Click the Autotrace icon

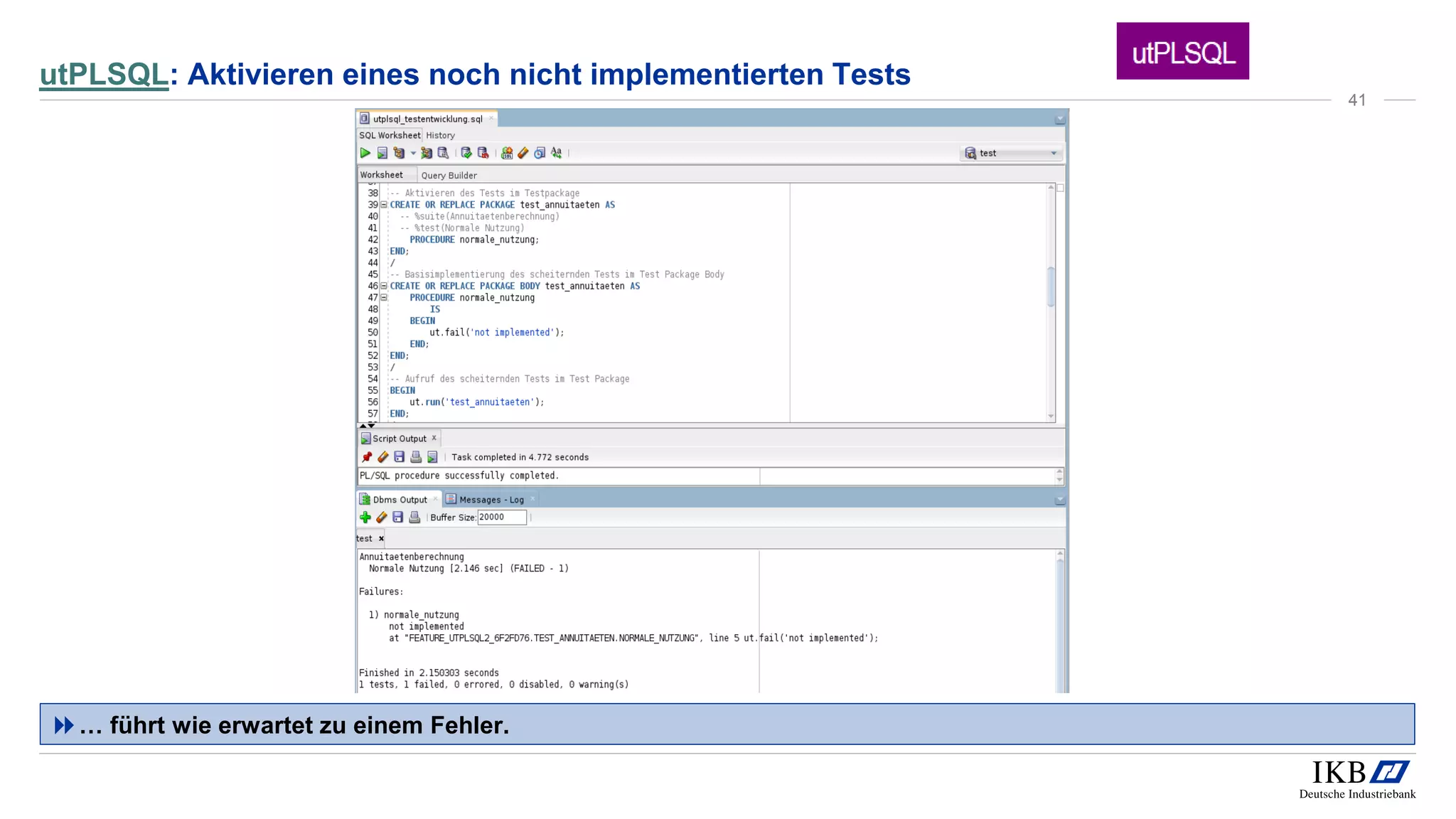click(x=426, y=153)
